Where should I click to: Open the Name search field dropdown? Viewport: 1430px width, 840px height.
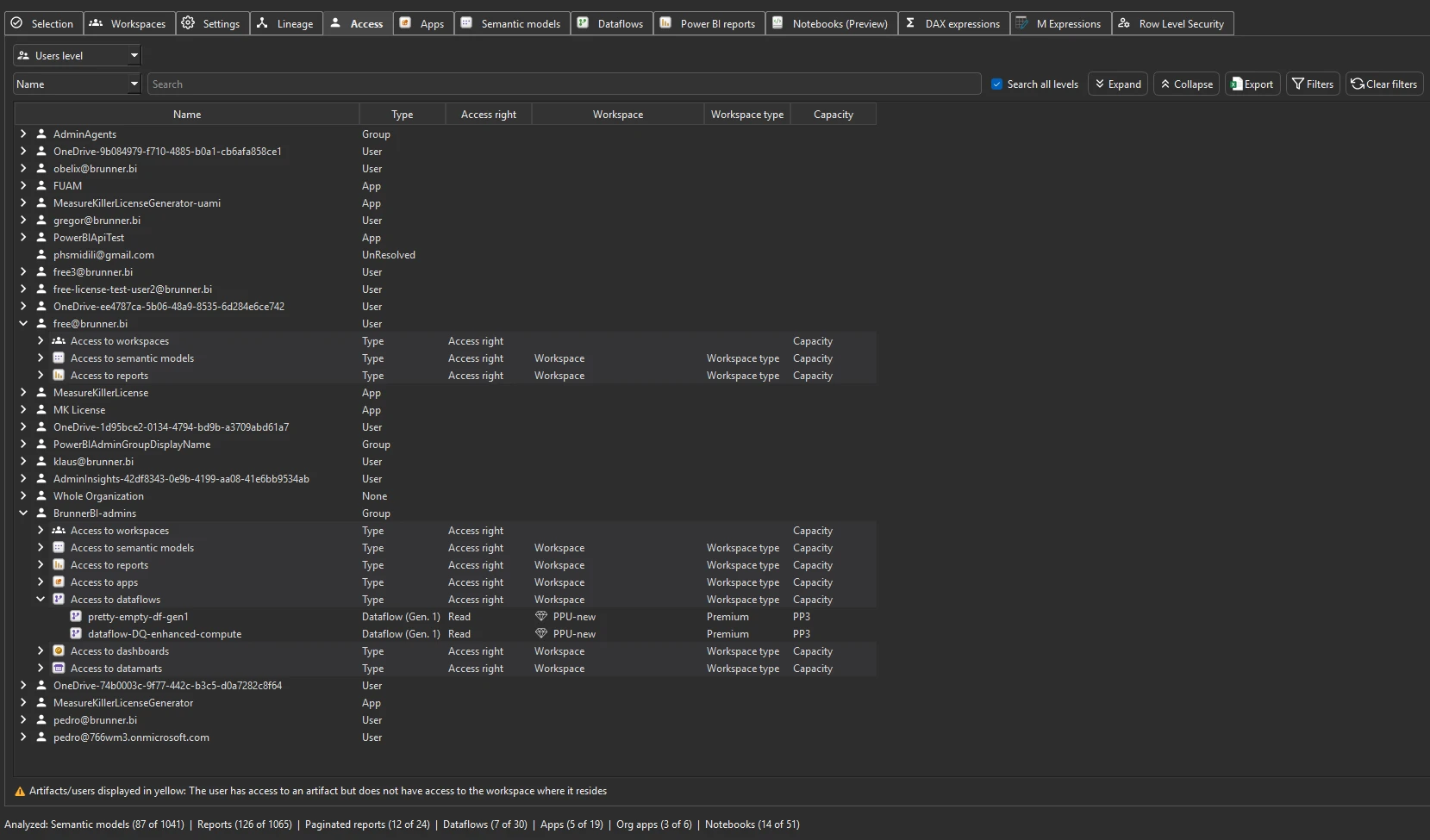tap(77, 84)
